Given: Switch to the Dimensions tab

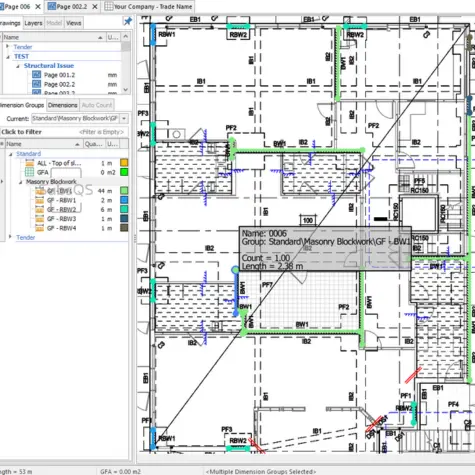Looking at the screenshot, I should point(62,105).
